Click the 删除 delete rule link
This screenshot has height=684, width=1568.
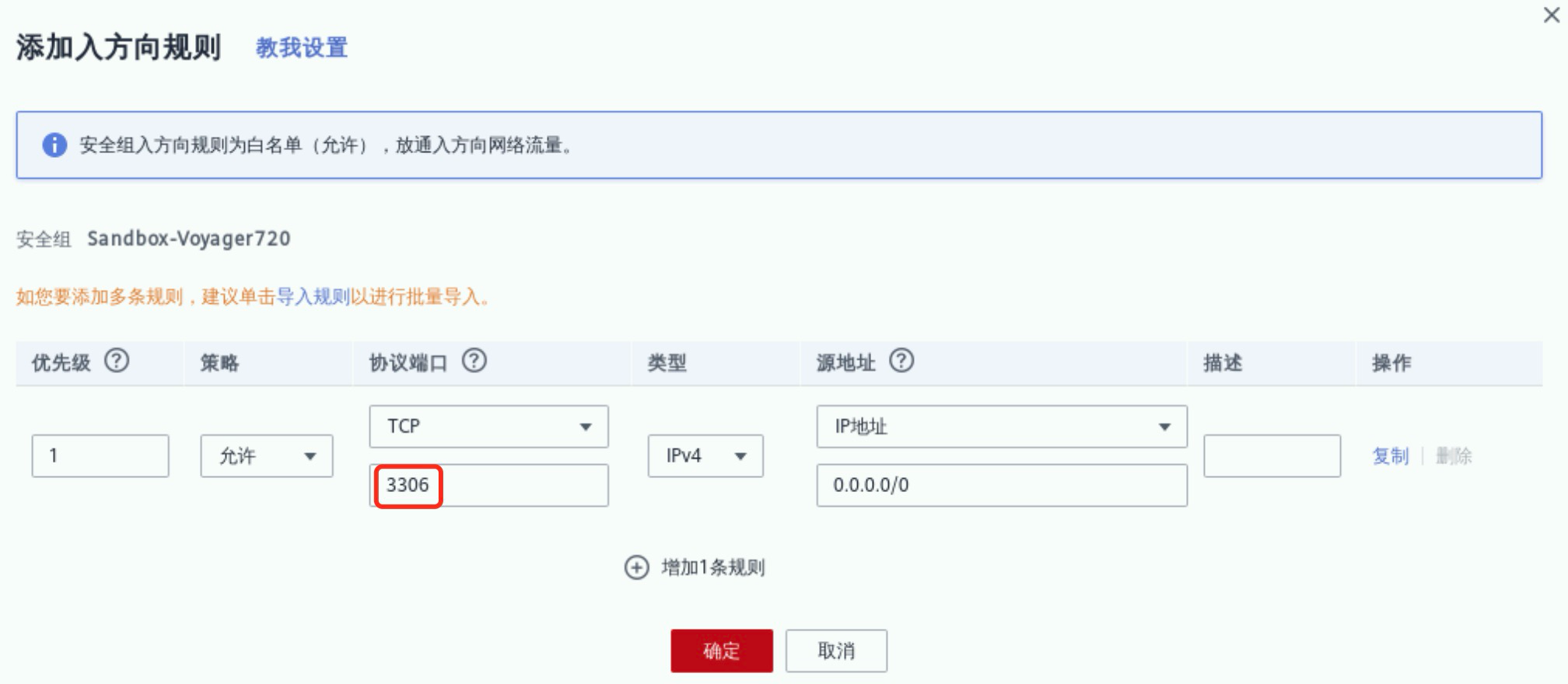pos(1453,456)
